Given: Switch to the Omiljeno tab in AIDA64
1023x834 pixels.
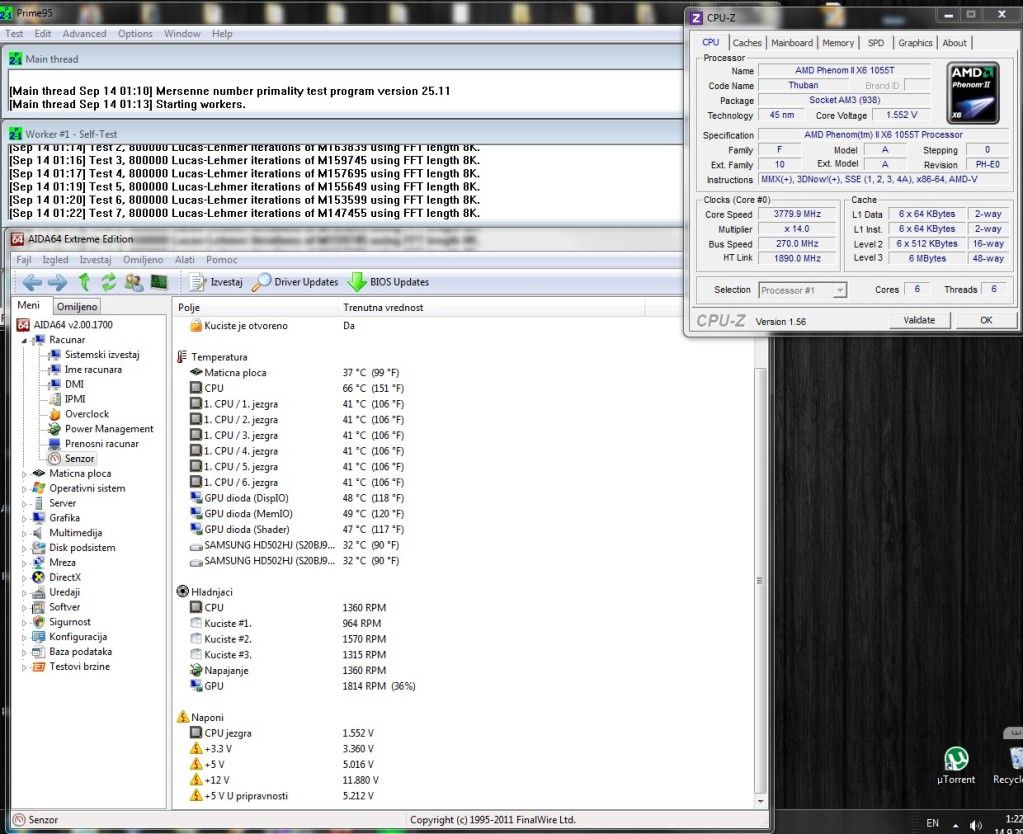Looking at the screenshot, I should 77,307.
